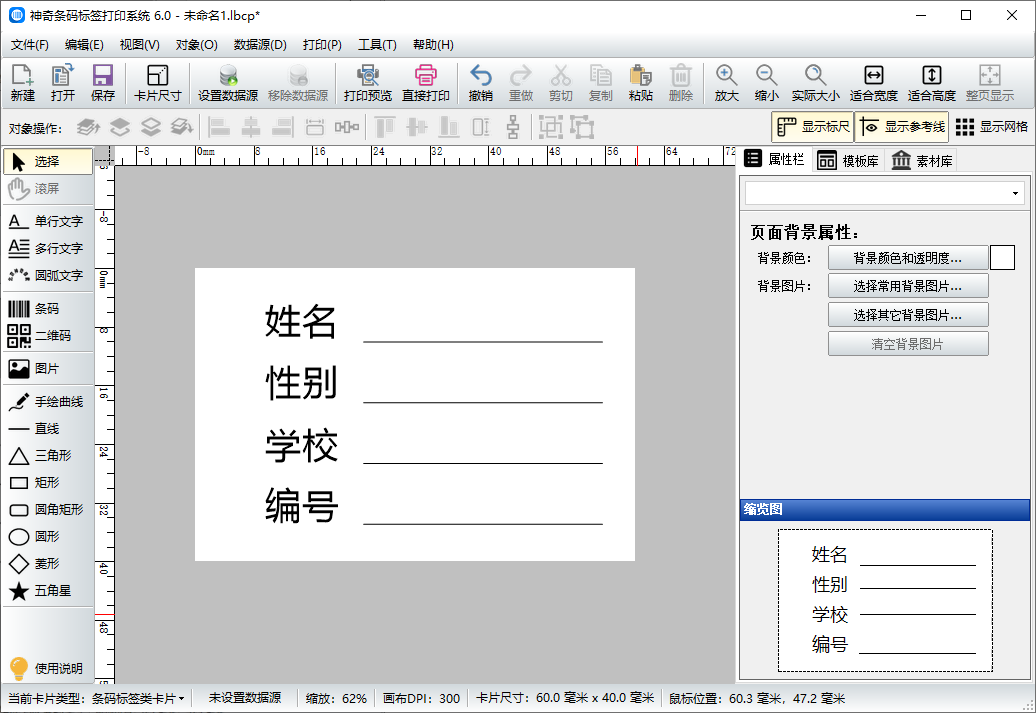
Task: Click 选择常用背景图片 button
Action: (x=907, y=286)
